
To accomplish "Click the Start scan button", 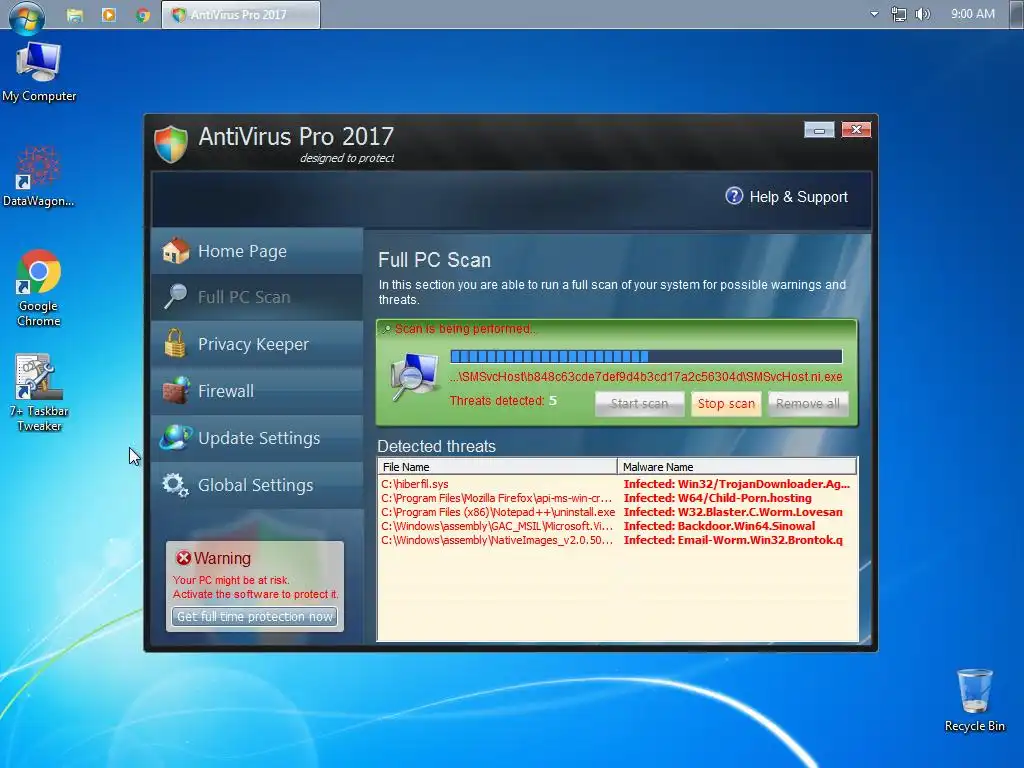I will (x=639, y=404).
